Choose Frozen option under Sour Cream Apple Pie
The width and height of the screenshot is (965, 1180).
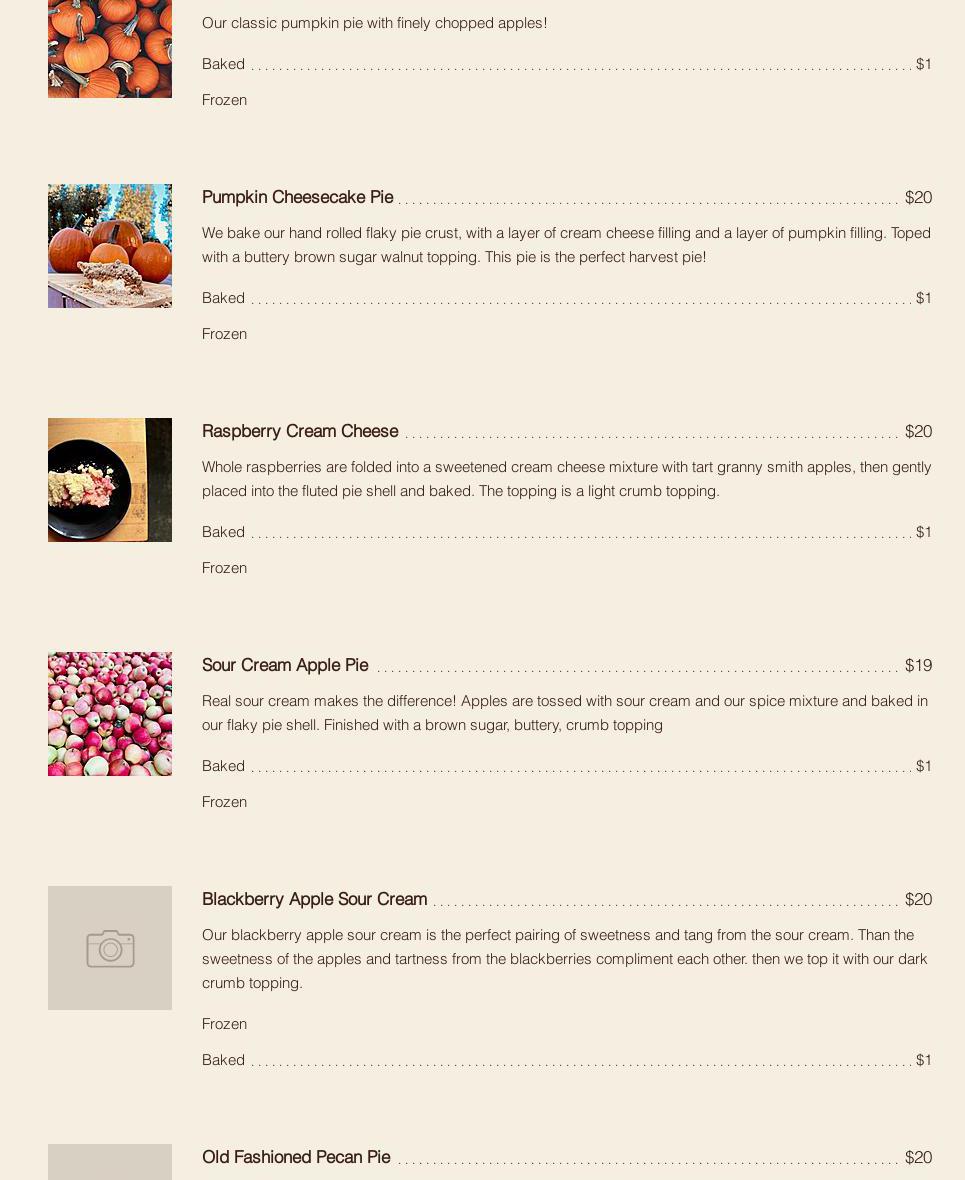(x=224, y=802)
